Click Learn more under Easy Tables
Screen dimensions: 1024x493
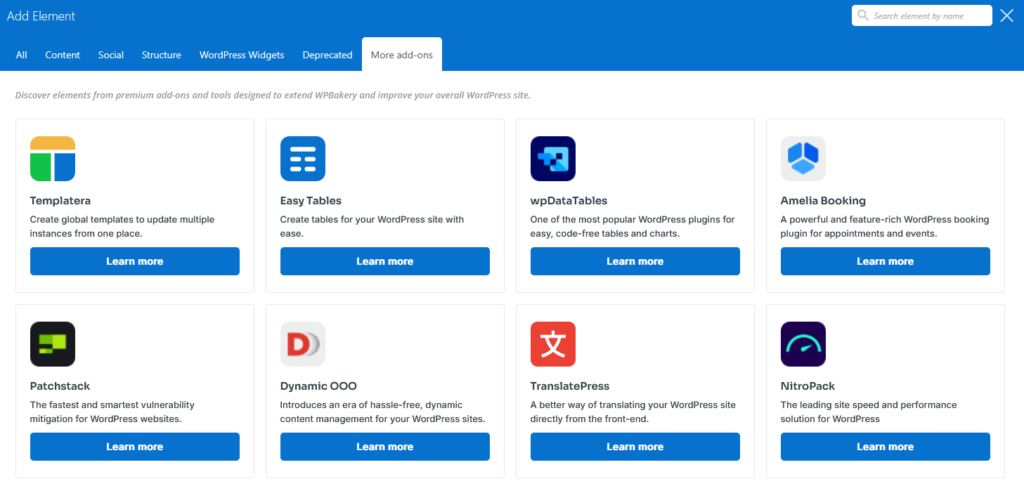coord(385,261)
